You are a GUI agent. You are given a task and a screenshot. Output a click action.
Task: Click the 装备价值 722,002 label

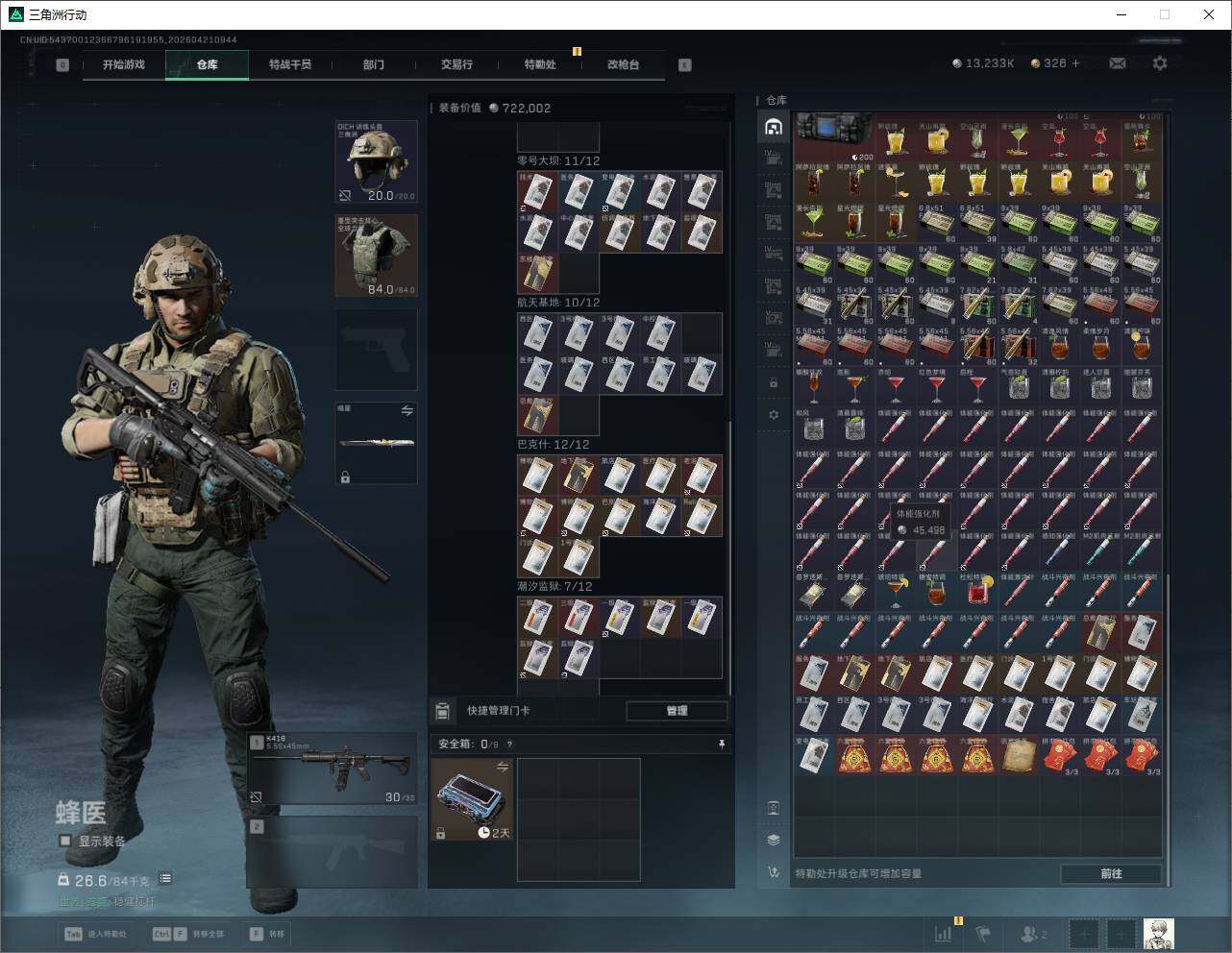coord(495,108)
